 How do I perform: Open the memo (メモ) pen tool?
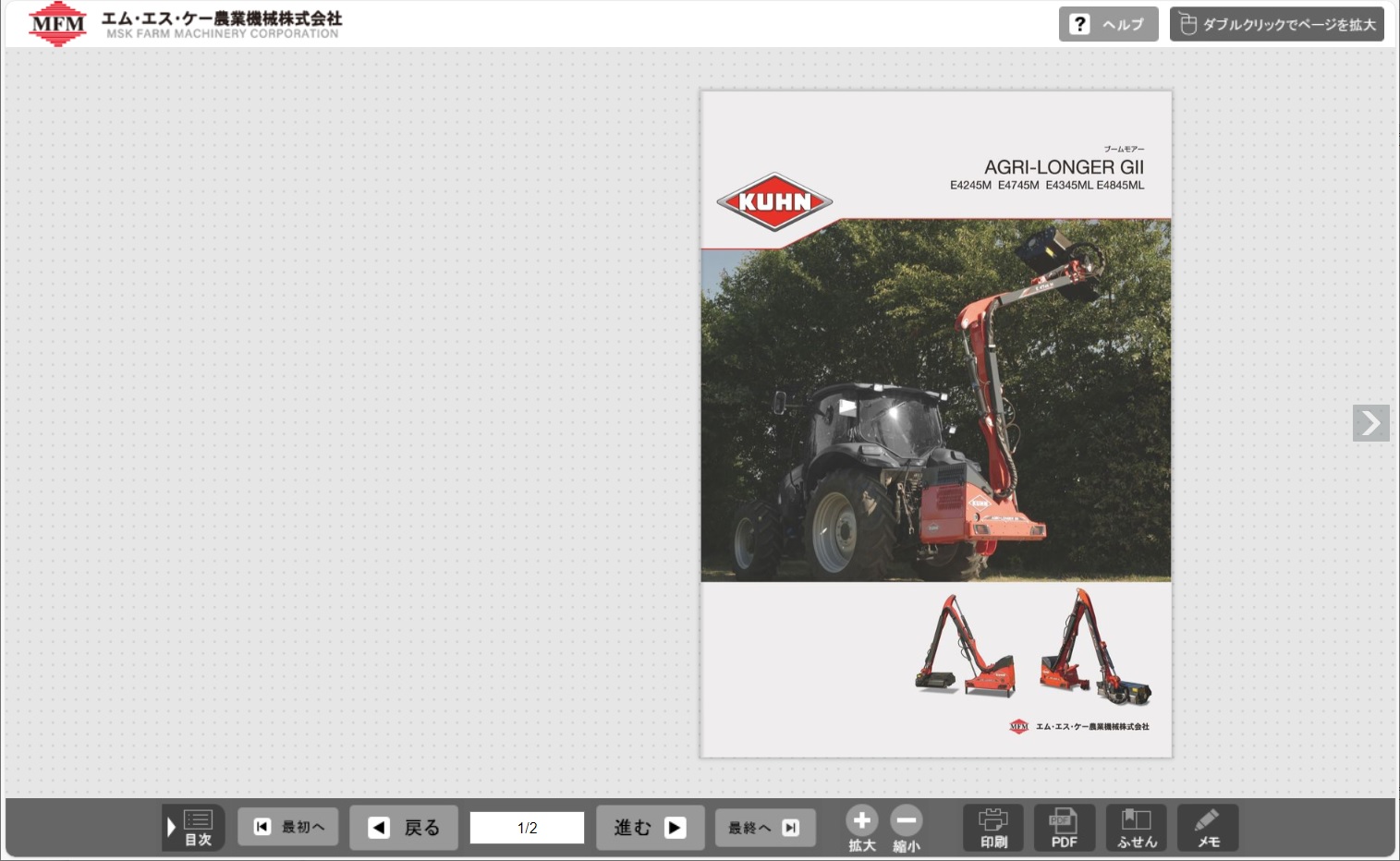[1208, 828]
